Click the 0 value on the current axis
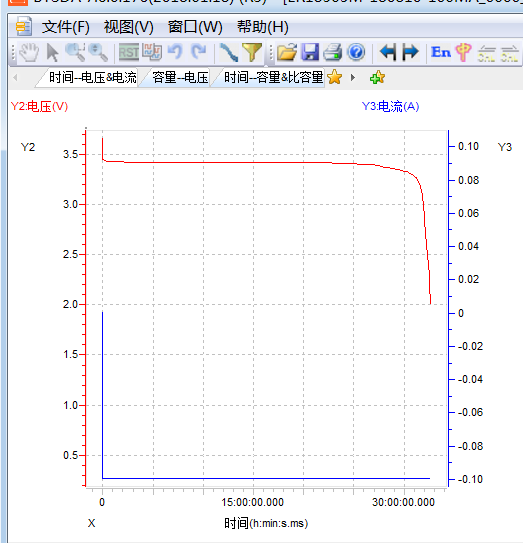Viewport: 523px width, 543px height. (x=461, y=313)
